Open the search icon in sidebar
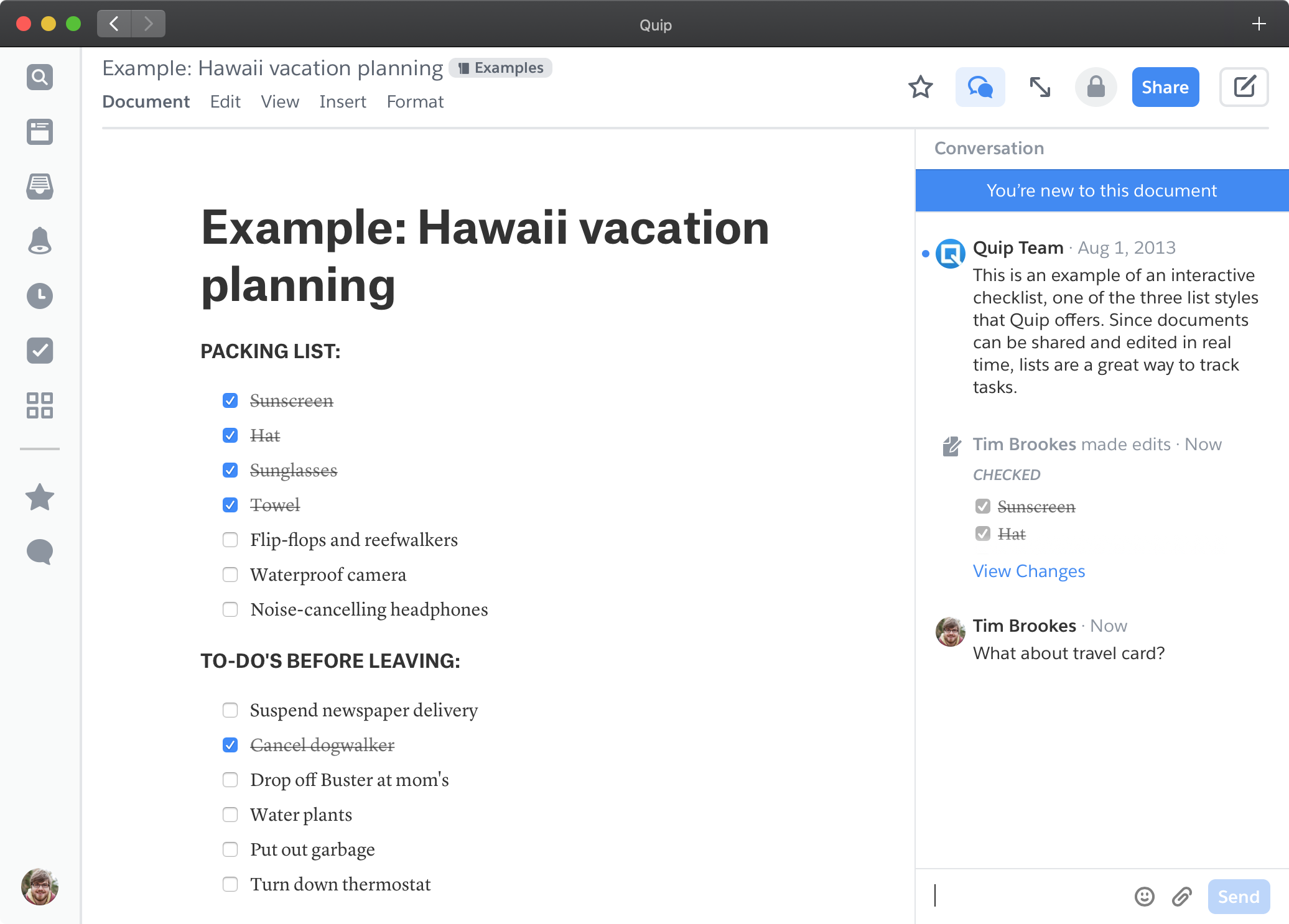 coord(40,77)
